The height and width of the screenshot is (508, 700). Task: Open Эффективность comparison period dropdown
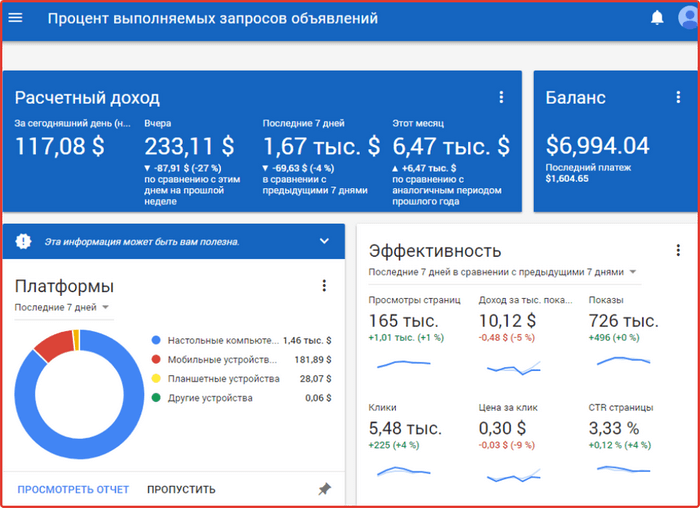502,272
